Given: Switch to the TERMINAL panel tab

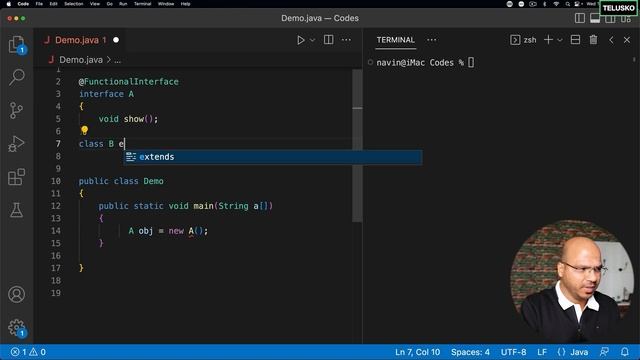Looking at the screenshot, I should pyautogui.click(x=396, y=40).
